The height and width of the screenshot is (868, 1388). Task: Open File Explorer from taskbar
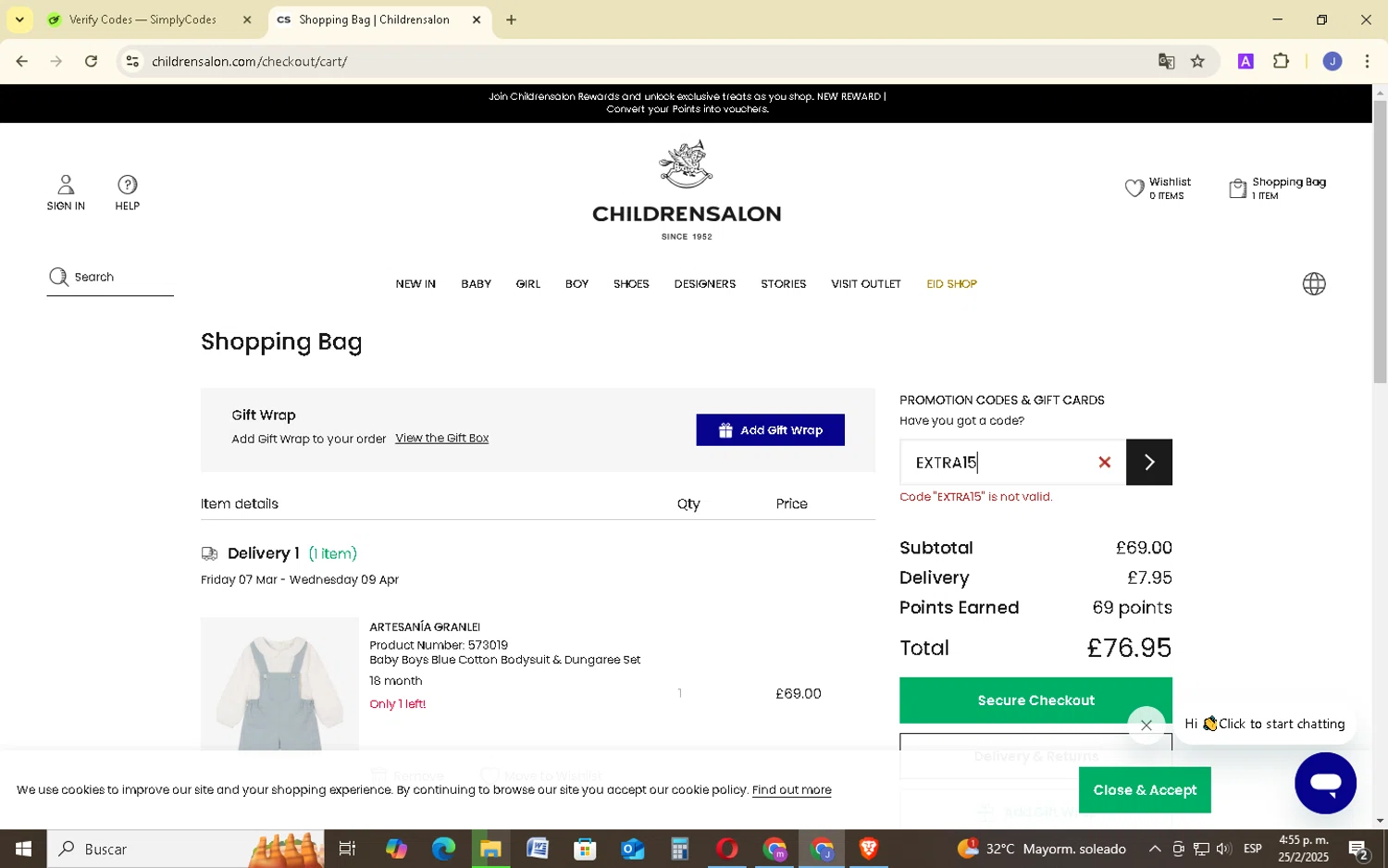(490, 849)
